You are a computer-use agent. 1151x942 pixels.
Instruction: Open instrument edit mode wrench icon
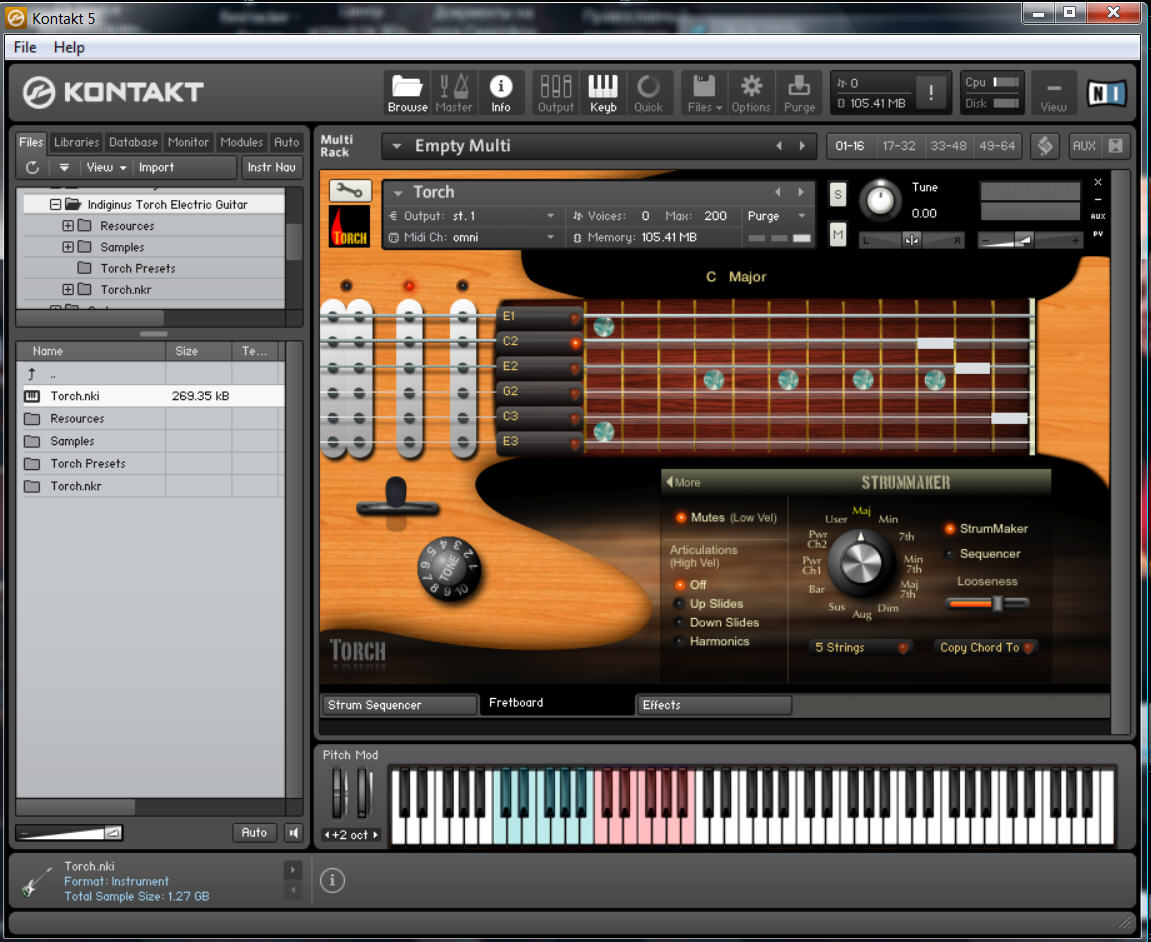pos(349,191)
